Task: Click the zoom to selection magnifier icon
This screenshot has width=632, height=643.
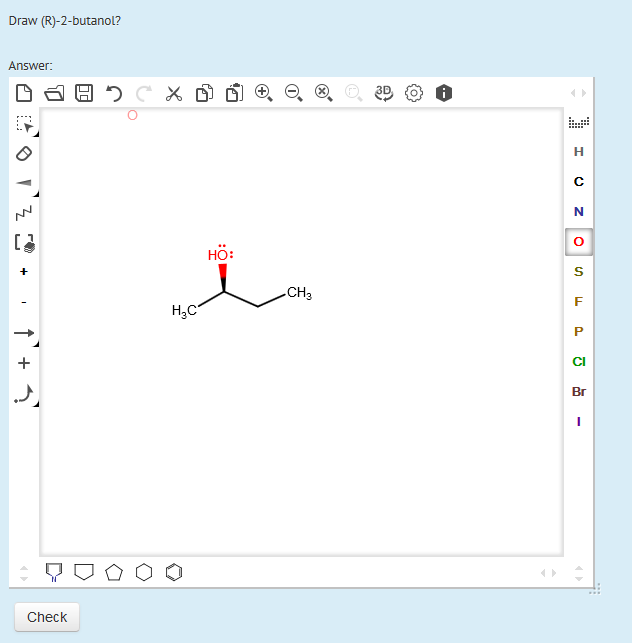Action: (x=354, y=93)
